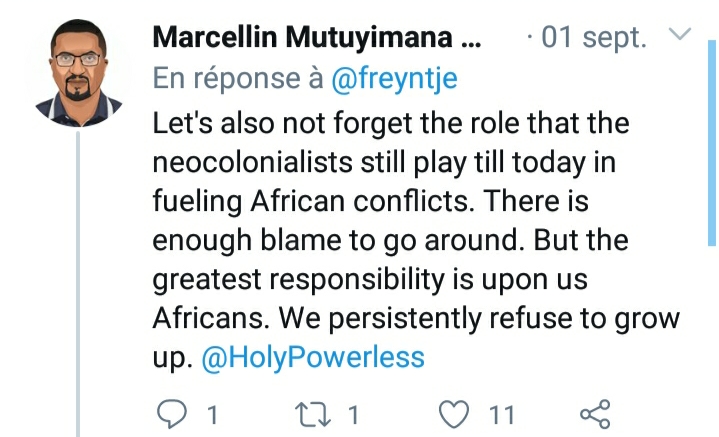The width and height of the screenshot is (719, 437).
Task: Like the tweet with the heart icon
Action: [455, 412]
